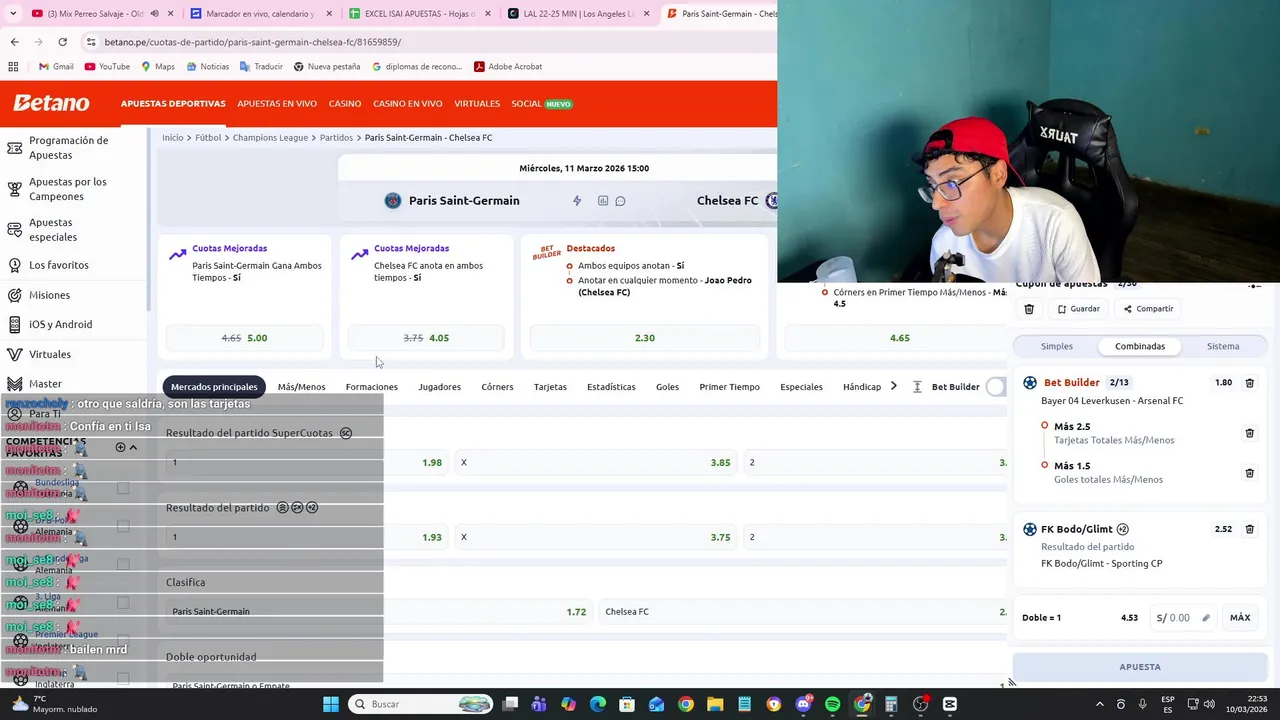
Task: Select the 2.30 Destacados Bet Builder odds
Action: click(645, 338)
